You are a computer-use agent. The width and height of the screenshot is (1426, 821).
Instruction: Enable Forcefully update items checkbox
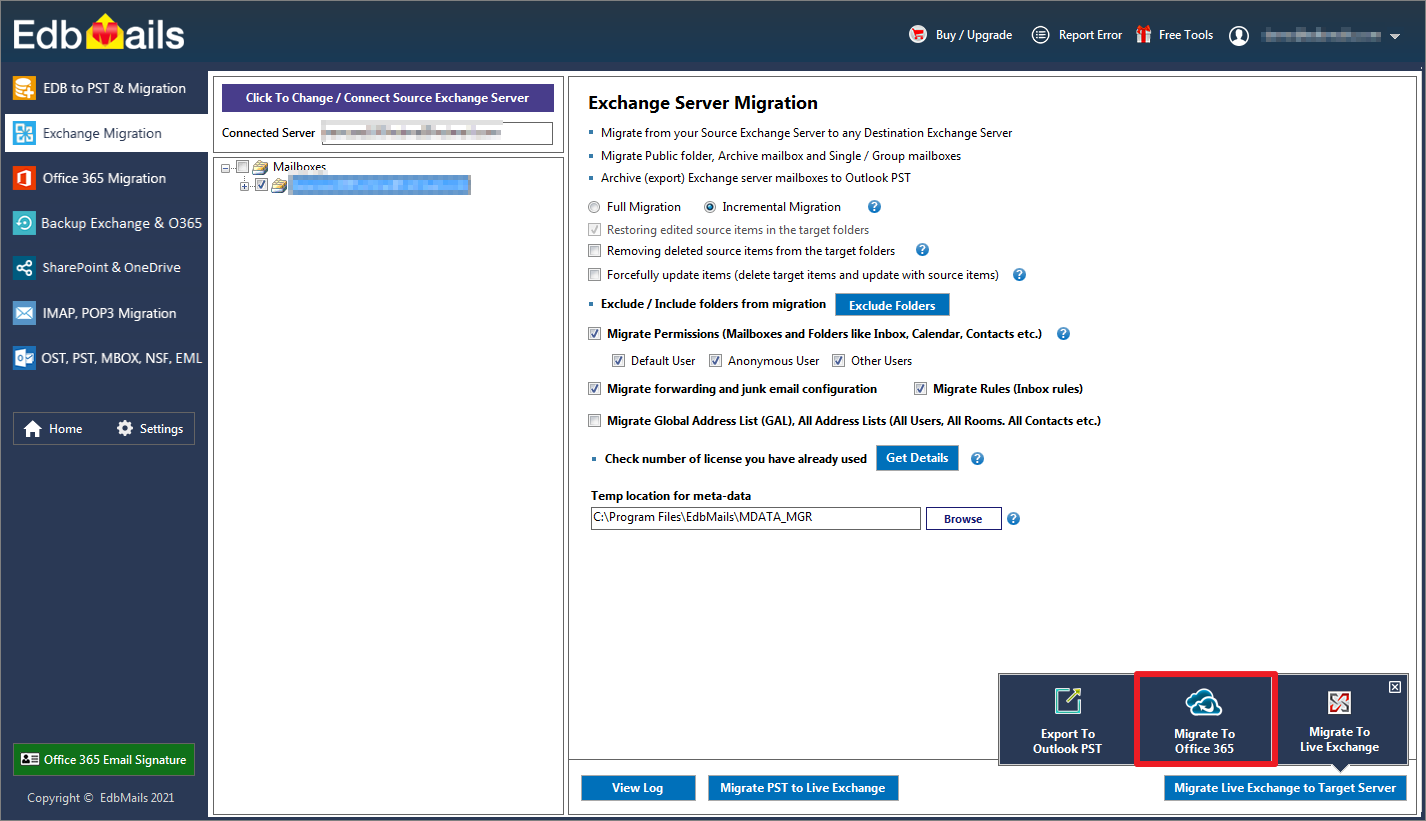point(595,275)
